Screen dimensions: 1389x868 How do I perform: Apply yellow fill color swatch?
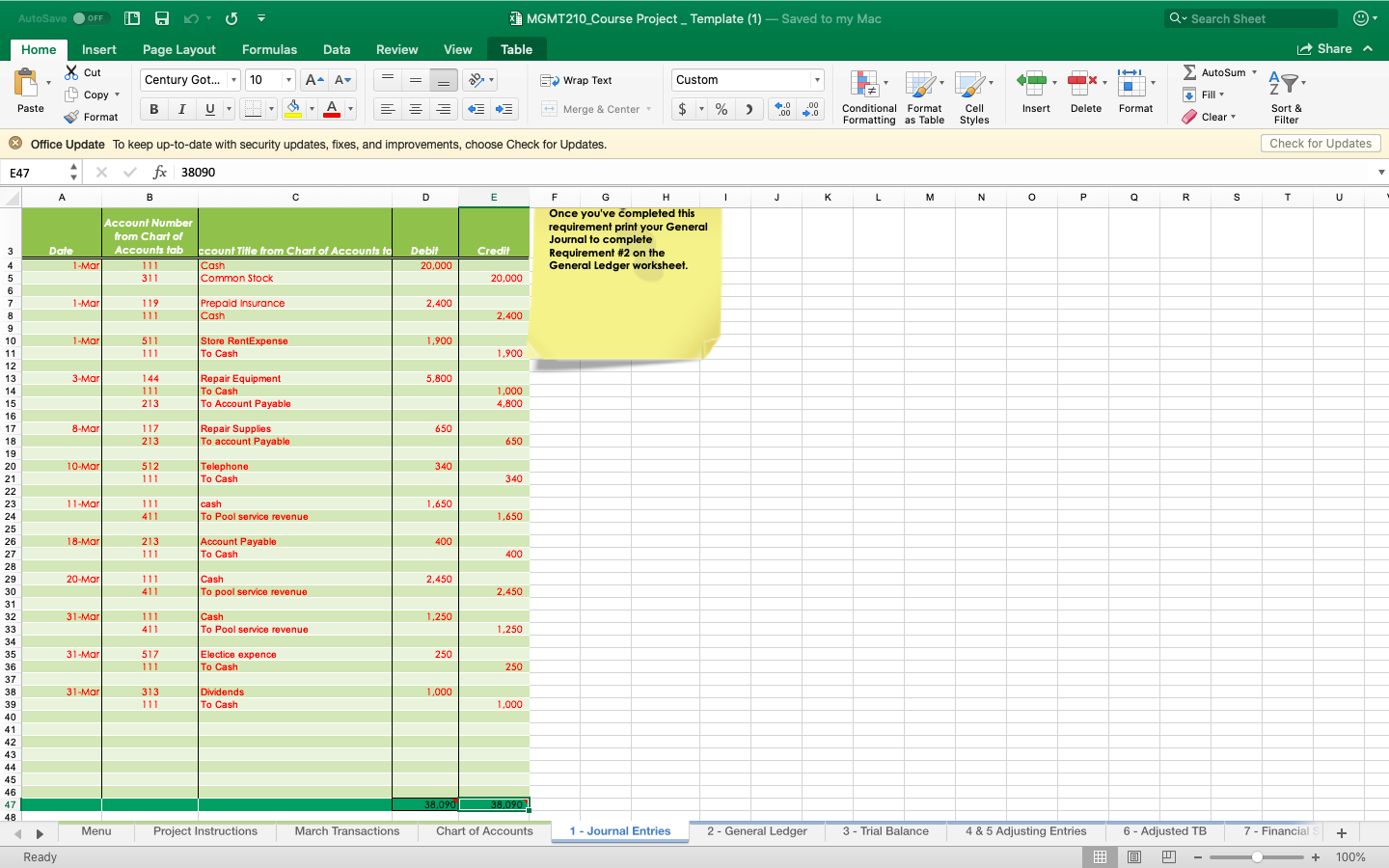294,109
